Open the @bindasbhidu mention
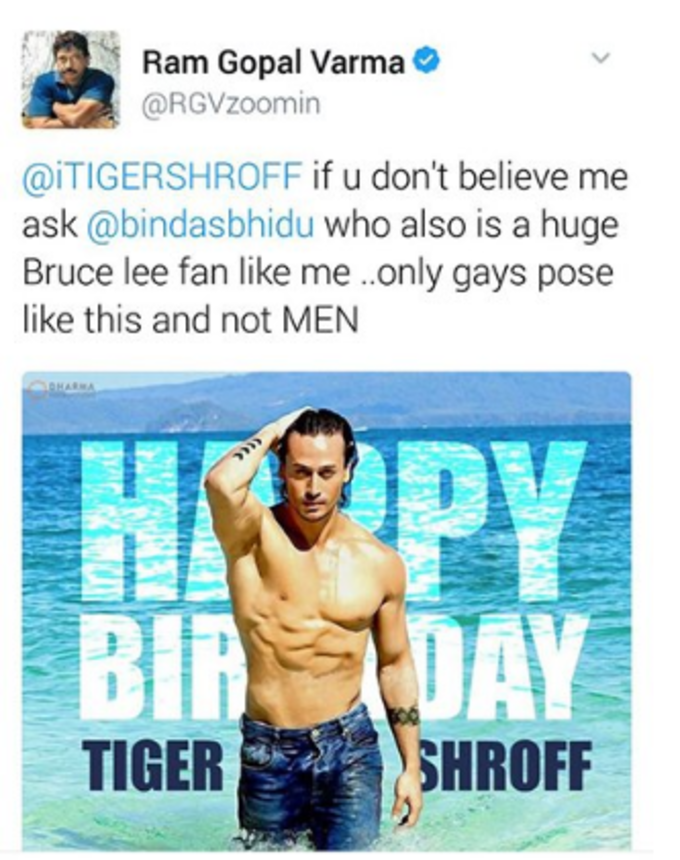This screenshot has height=860, width=680. click(x=201, y=225)
